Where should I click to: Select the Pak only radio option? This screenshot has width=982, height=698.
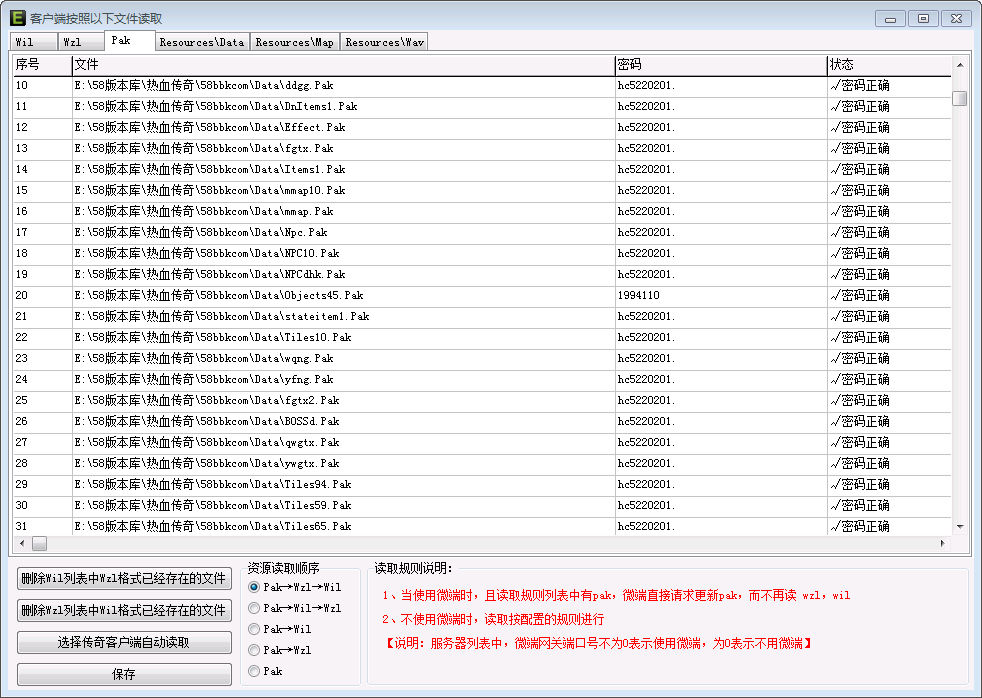[254, 671]
